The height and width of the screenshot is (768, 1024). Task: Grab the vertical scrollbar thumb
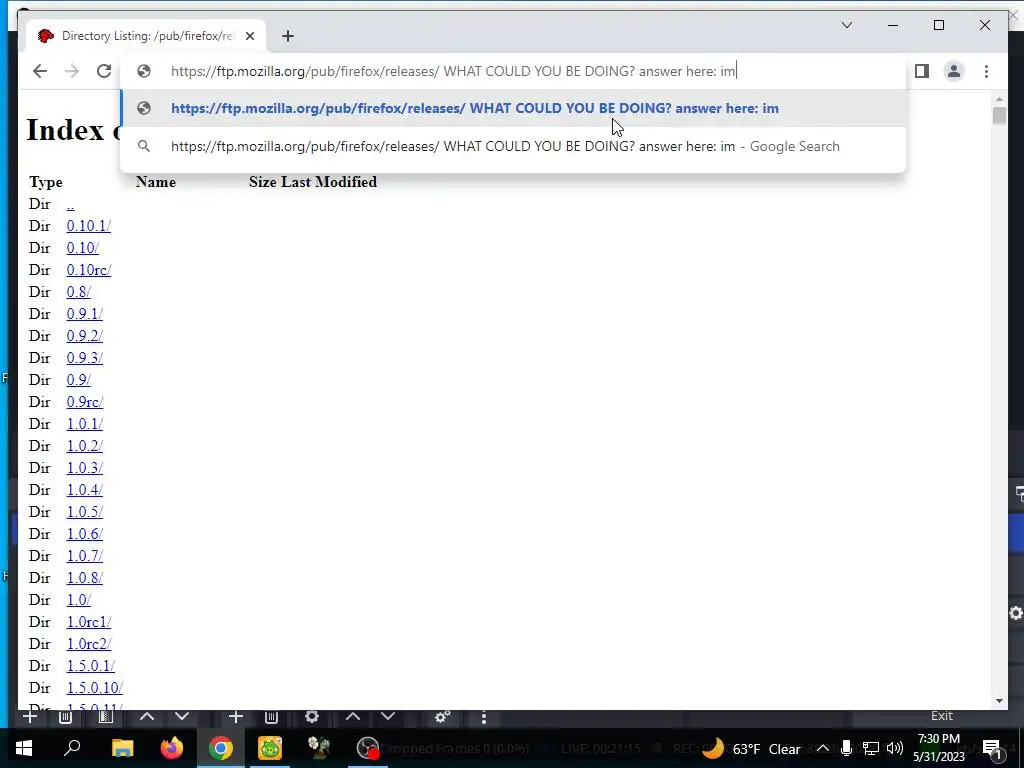(999, 116)
